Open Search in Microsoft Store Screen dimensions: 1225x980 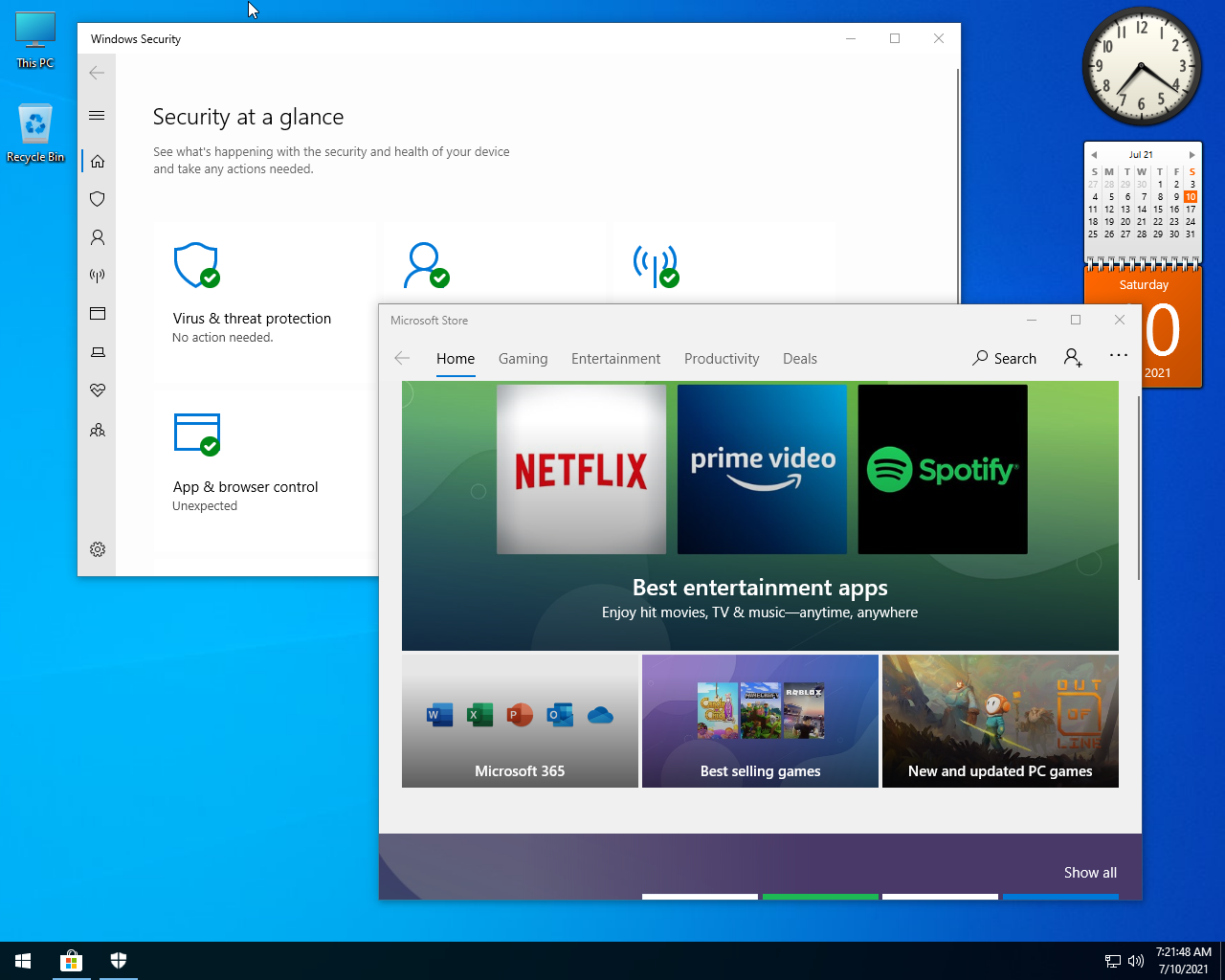[x=1004, y=358]
